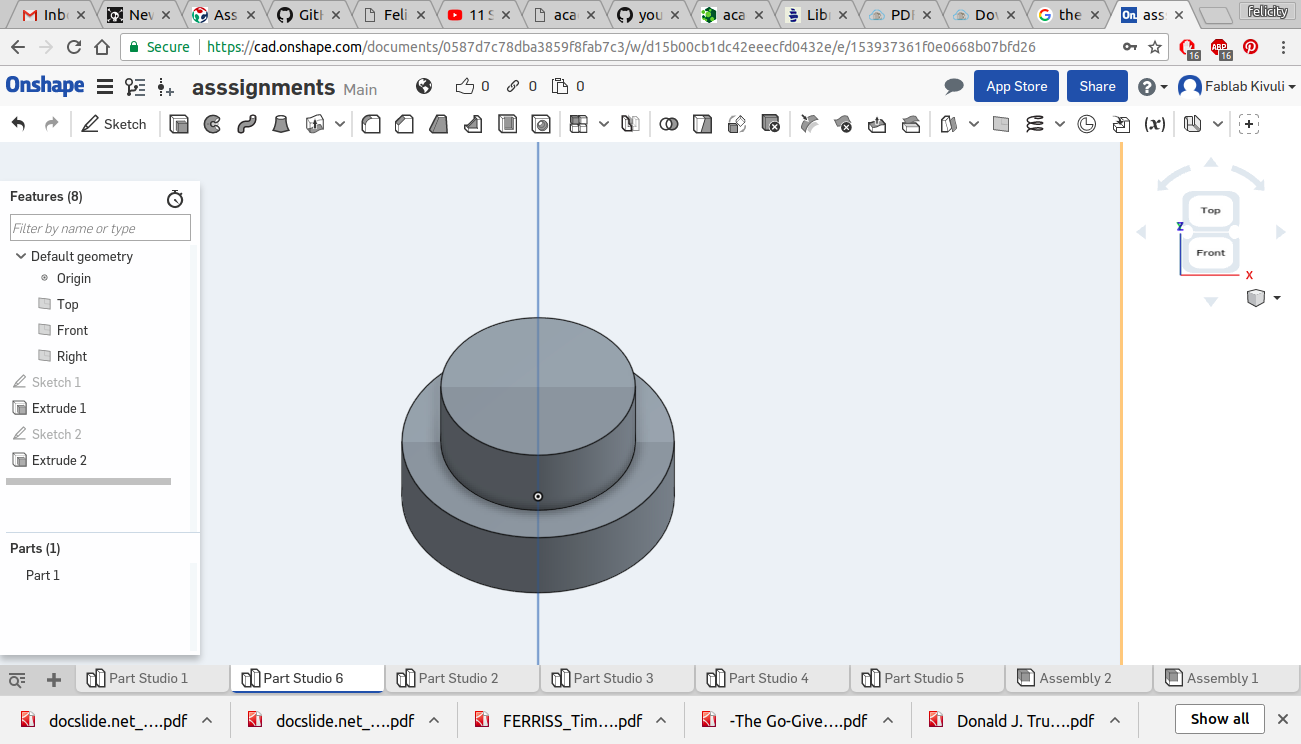Click the Share button

[x=1097, y=86]
